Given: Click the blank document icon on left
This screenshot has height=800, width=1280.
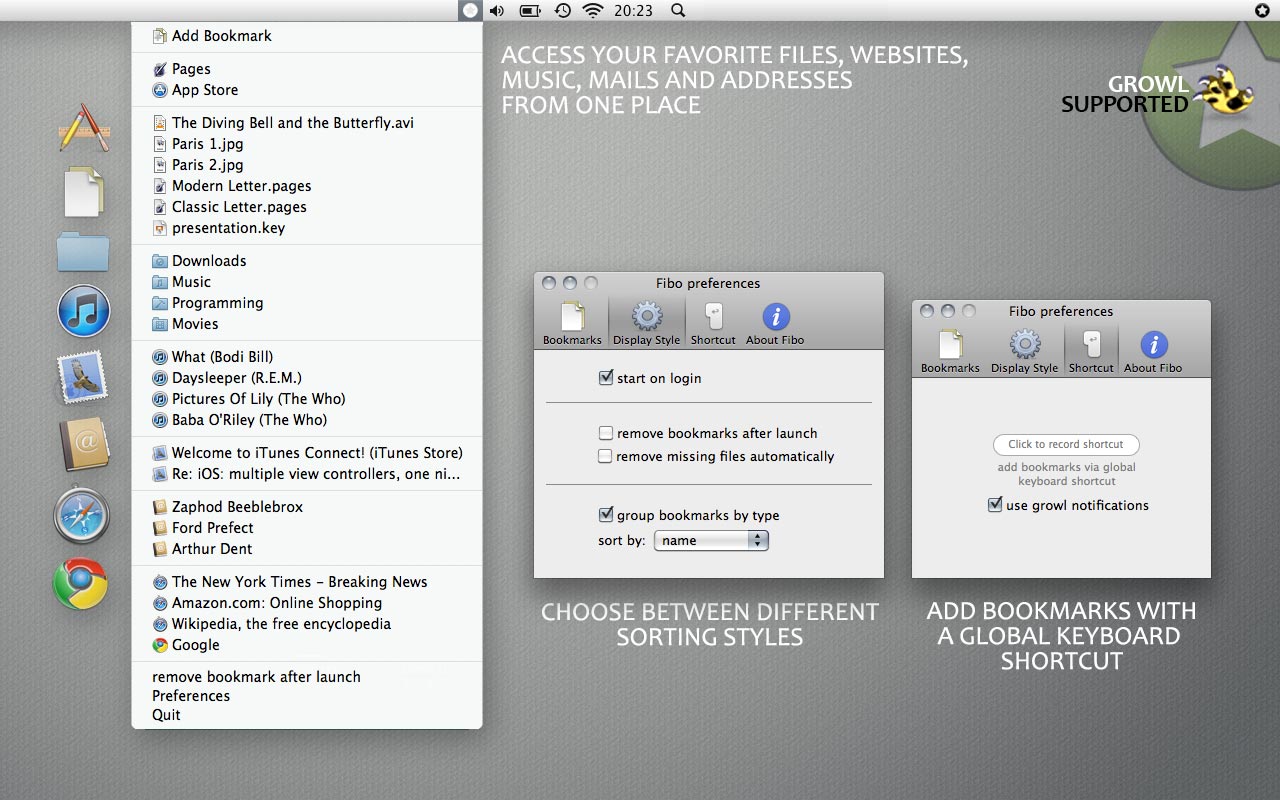Looking at the screenshot, I should (84, 191).
